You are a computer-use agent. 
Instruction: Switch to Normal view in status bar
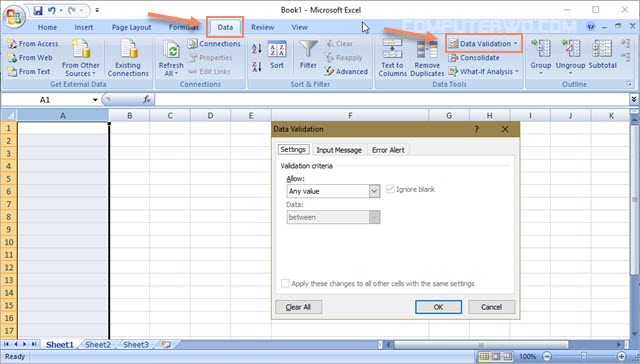pyautogui.click(x=484, y=357)
